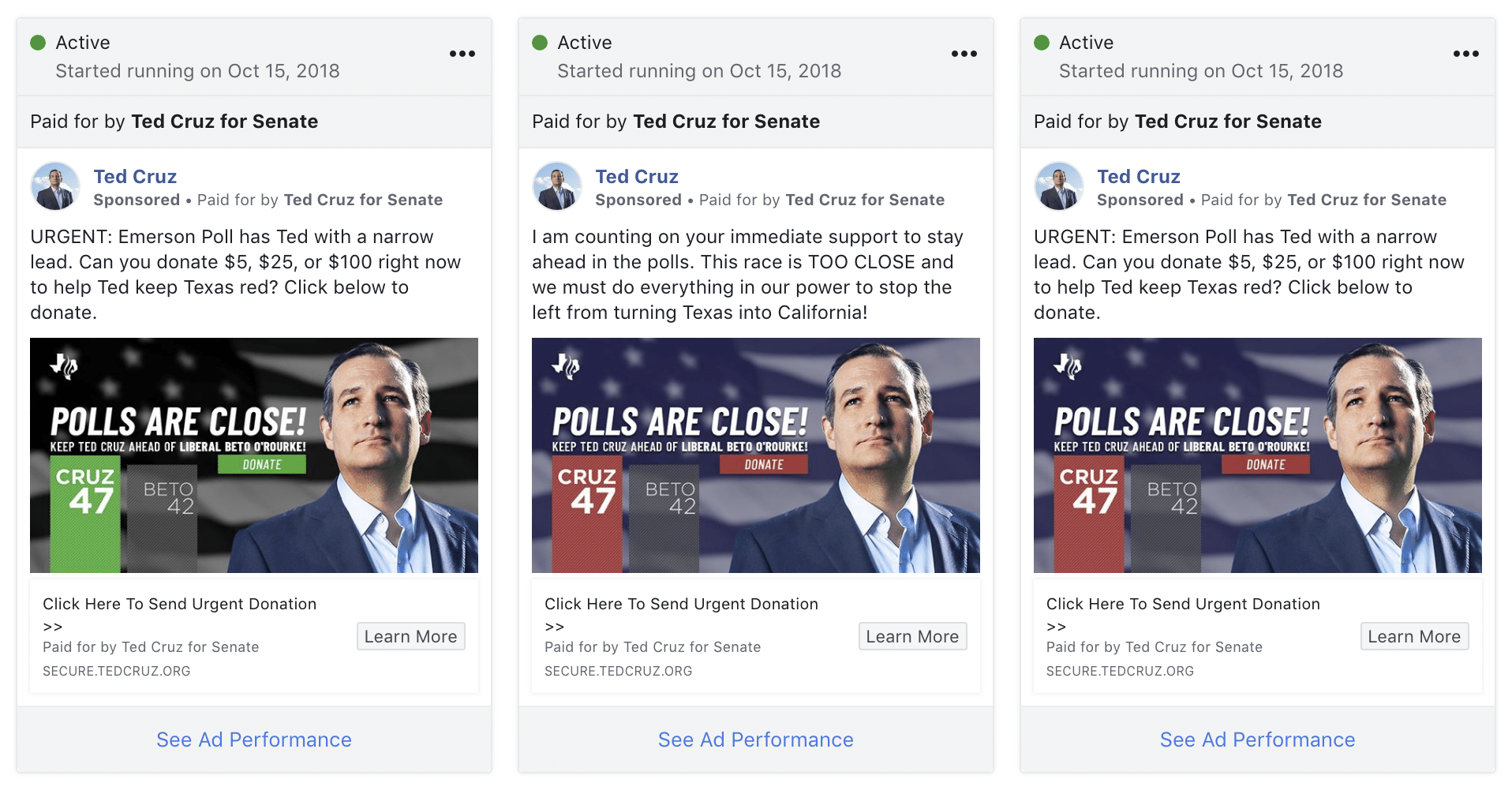Click Urgent Donation headline in third ad
Image resolution: width=1512 pixels, height=794 pixels.
(x=1183, y=604)
